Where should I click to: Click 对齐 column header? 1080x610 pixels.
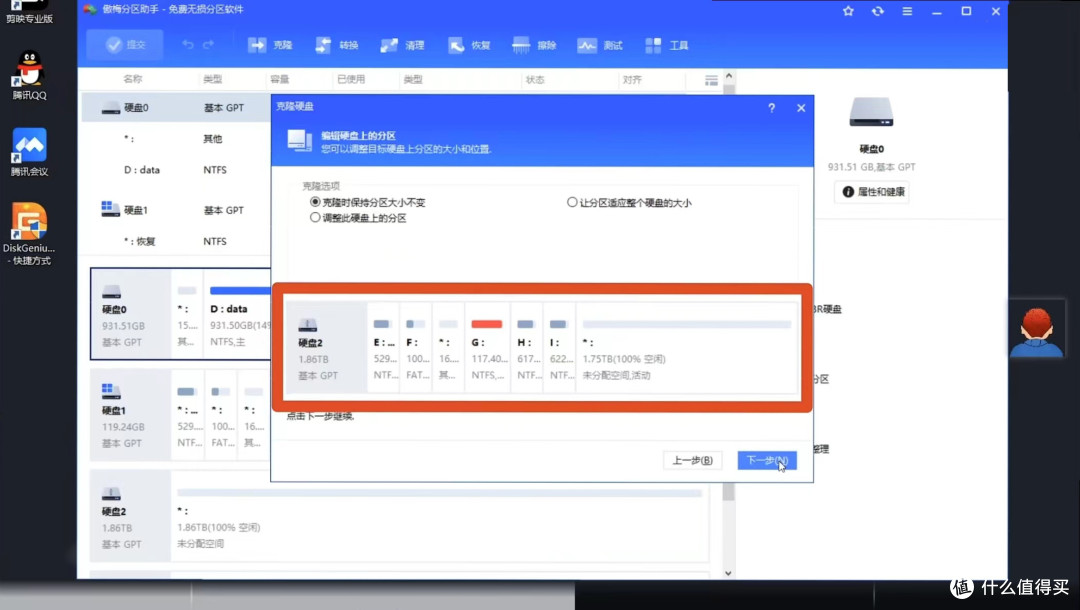click(632, 79)
